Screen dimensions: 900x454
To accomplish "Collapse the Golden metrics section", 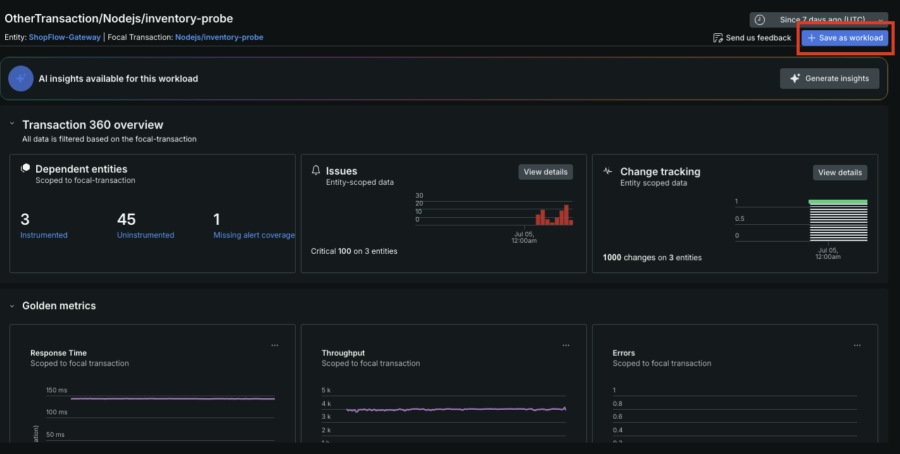I will point(12,306).
